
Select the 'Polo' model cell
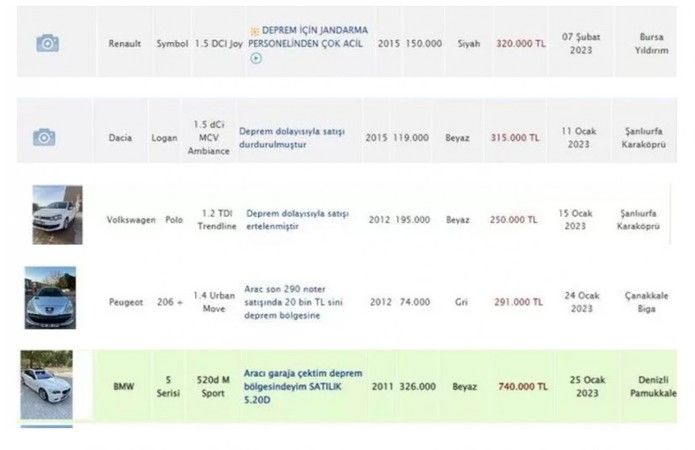(x=174, y=220)
